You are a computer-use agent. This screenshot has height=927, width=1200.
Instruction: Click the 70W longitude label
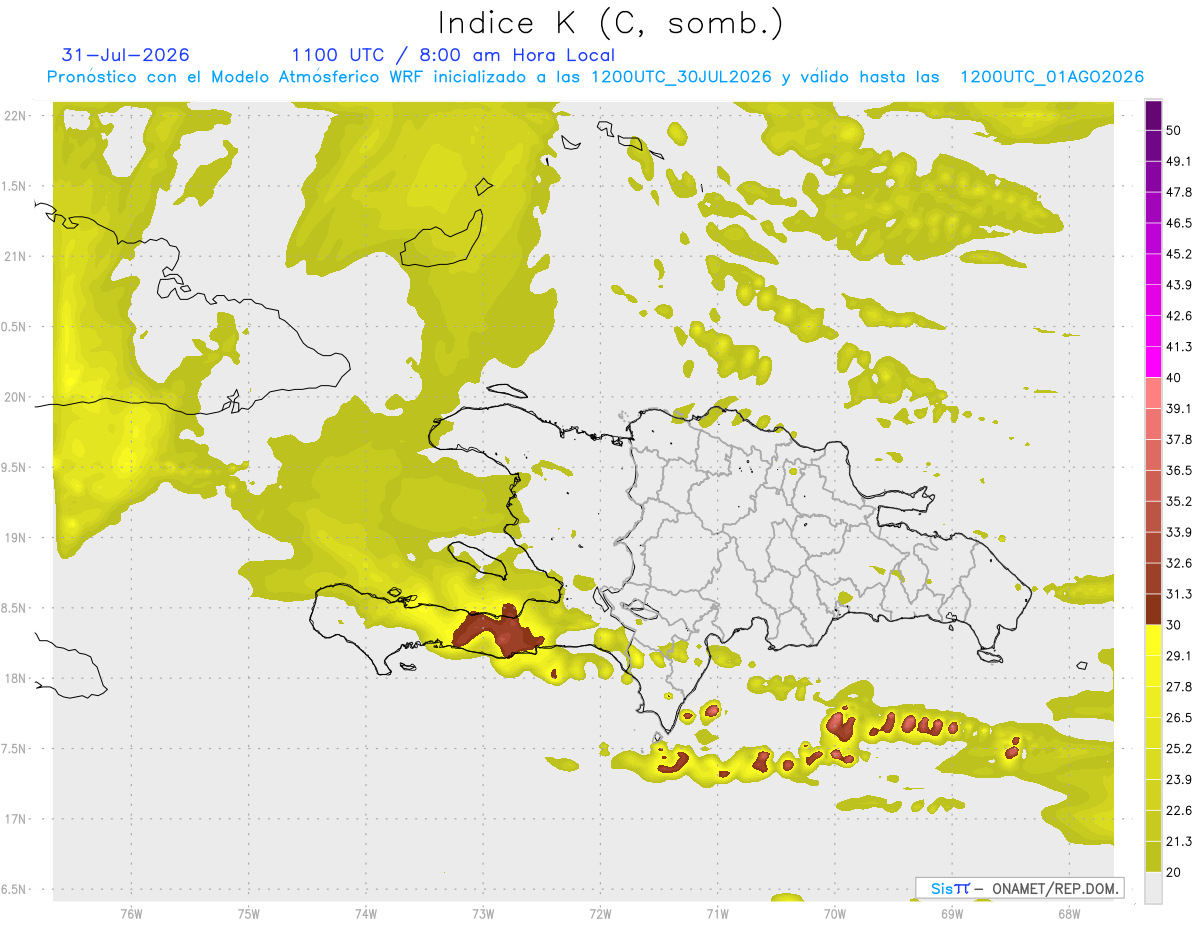pyautogui.click(x=834, y=914)
